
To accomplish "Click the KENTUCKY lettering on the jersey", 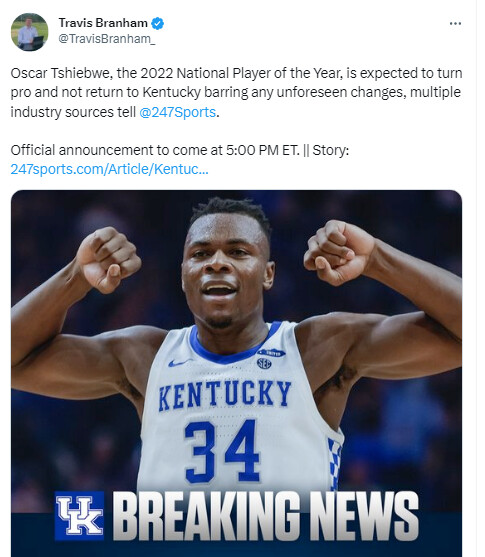I will click(x=225, y=395).
